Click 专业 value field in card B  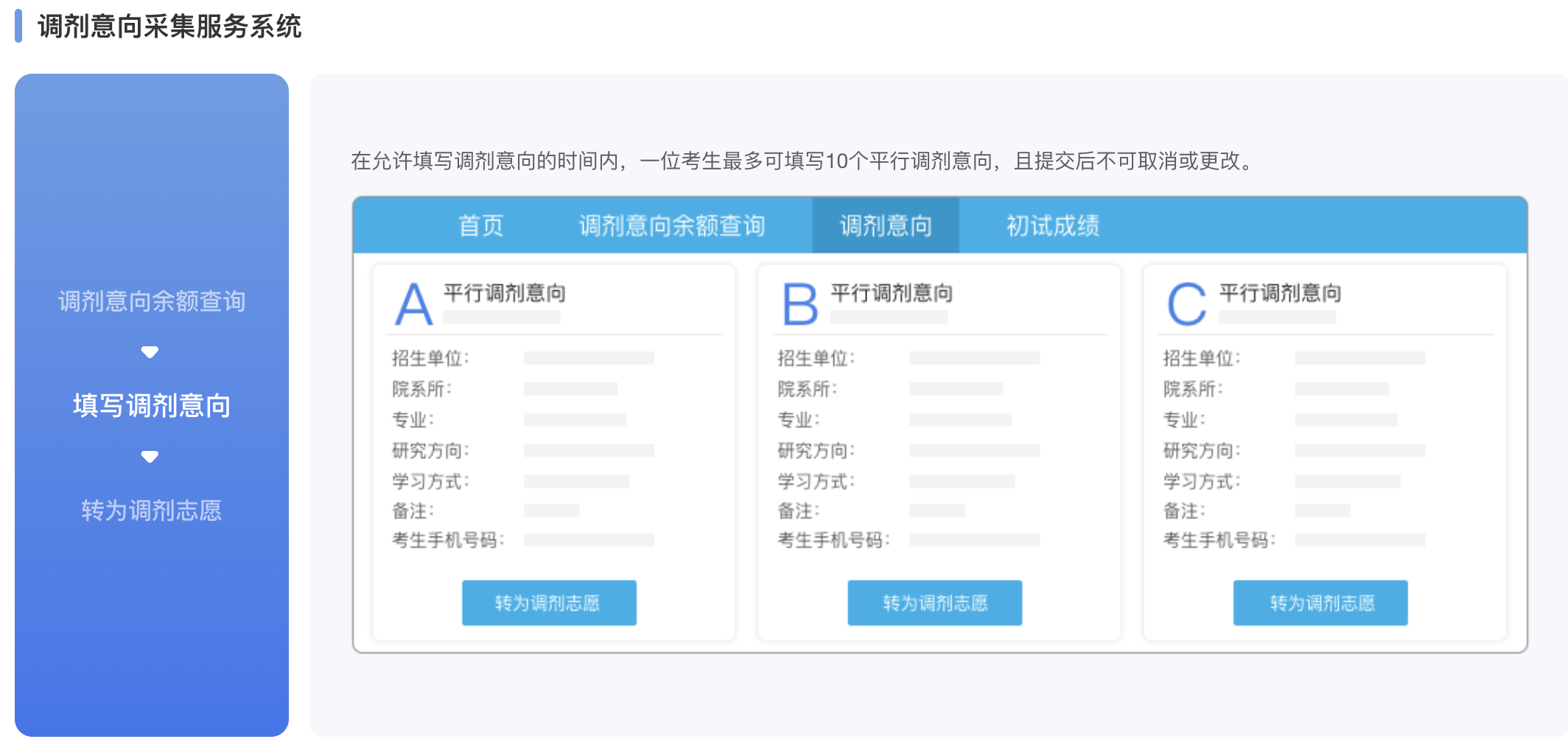click(959, 420)
